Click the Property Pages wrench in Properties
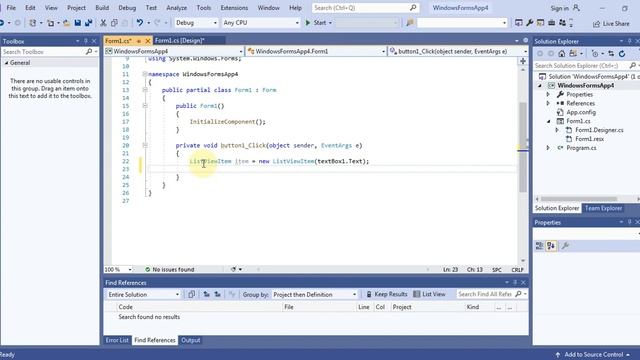The image size is (640, 360). [x=565, y=246]
